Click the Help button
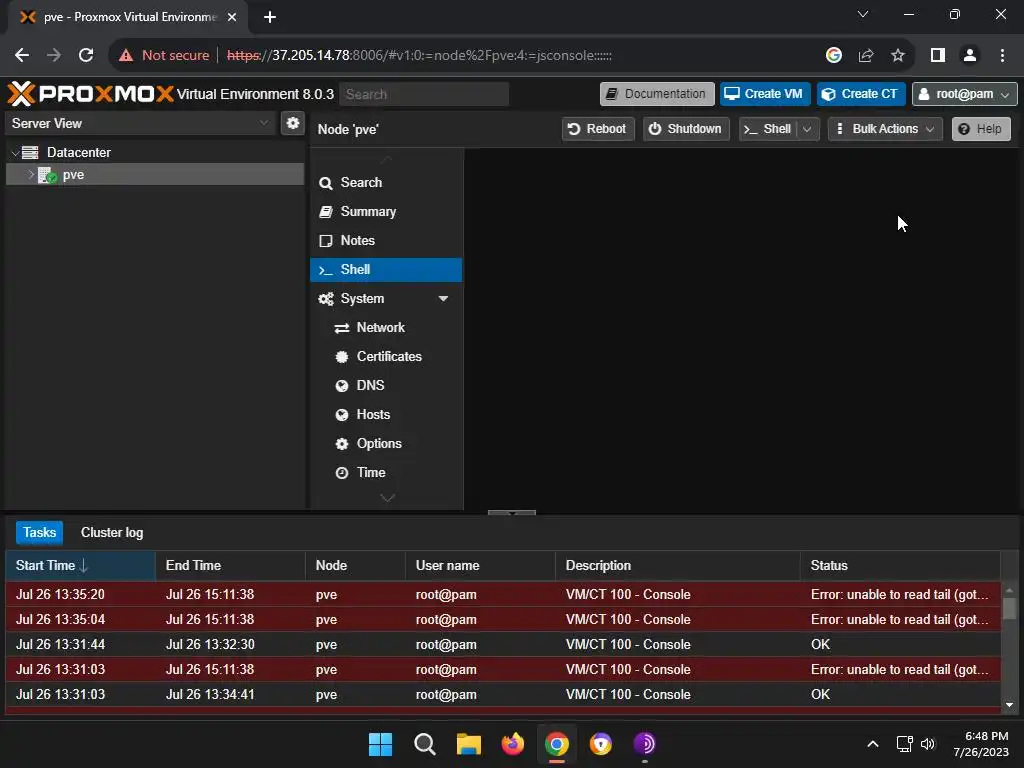1024x768 pixels. click(x=981, y=129)
